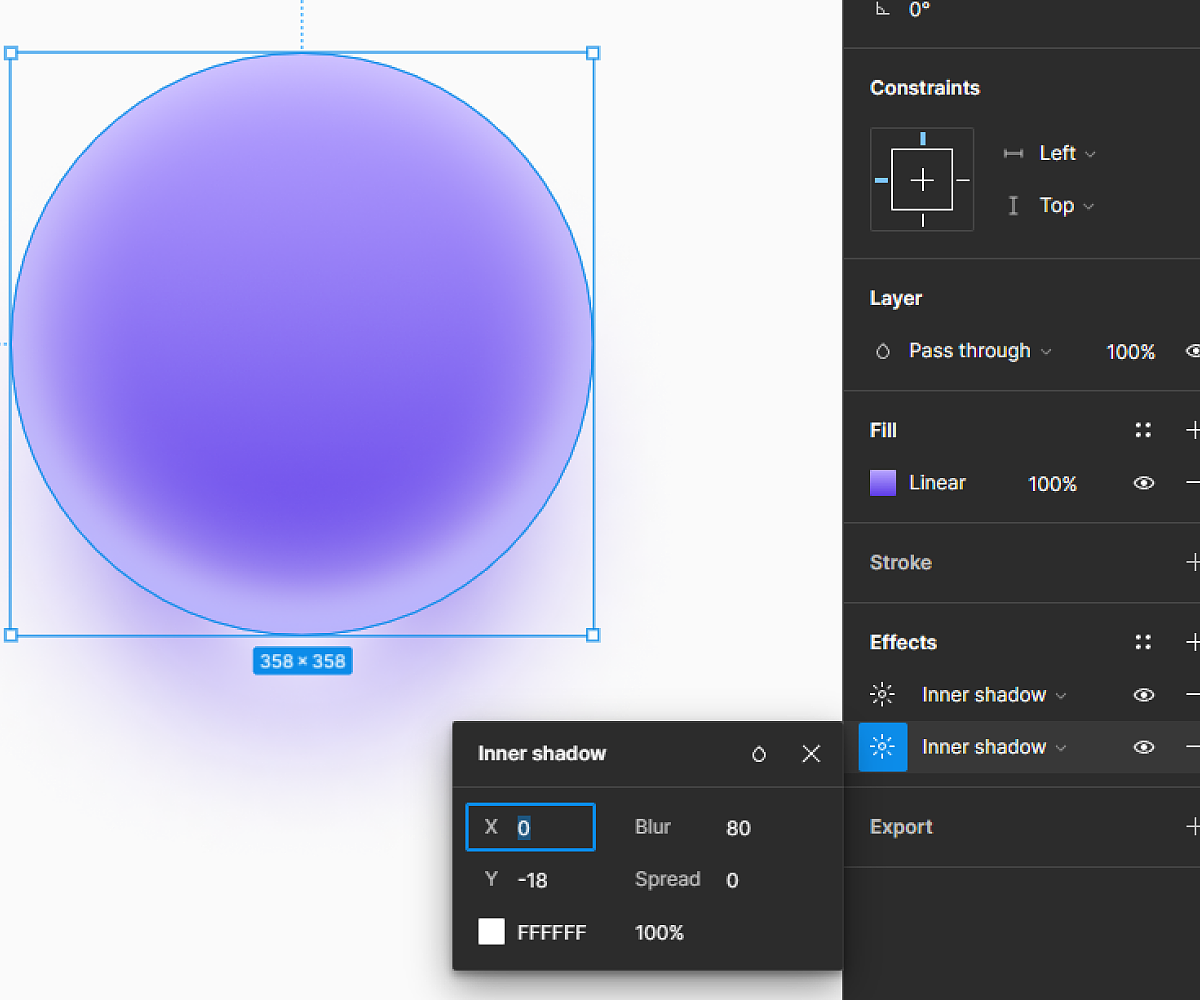Edit fill opacity 100% value
The width and height of the screenshot is (1200, 1000).
[x=1052, y=484]
